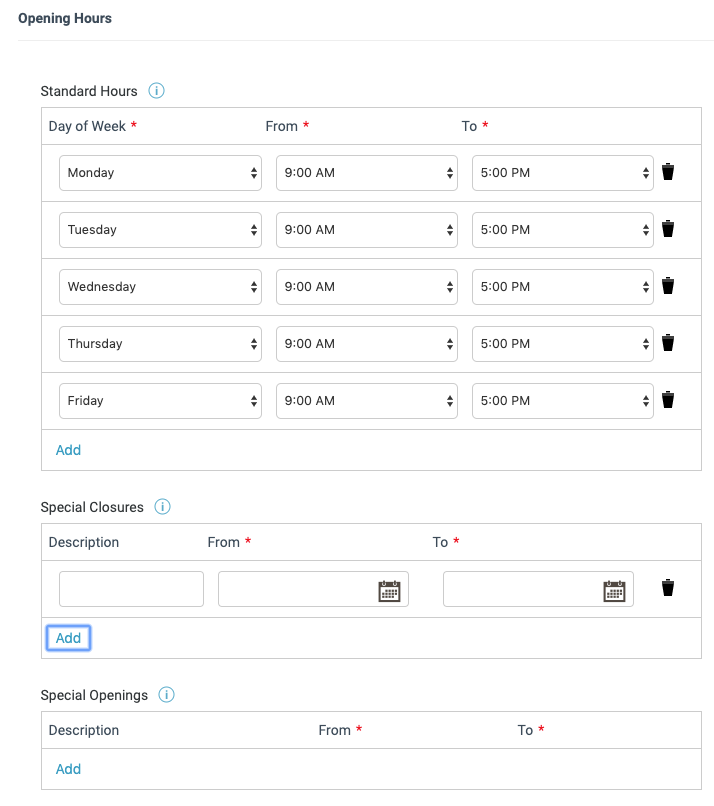Add a Special Openings entry
714x806 pixels.
(x=68, y=770)
